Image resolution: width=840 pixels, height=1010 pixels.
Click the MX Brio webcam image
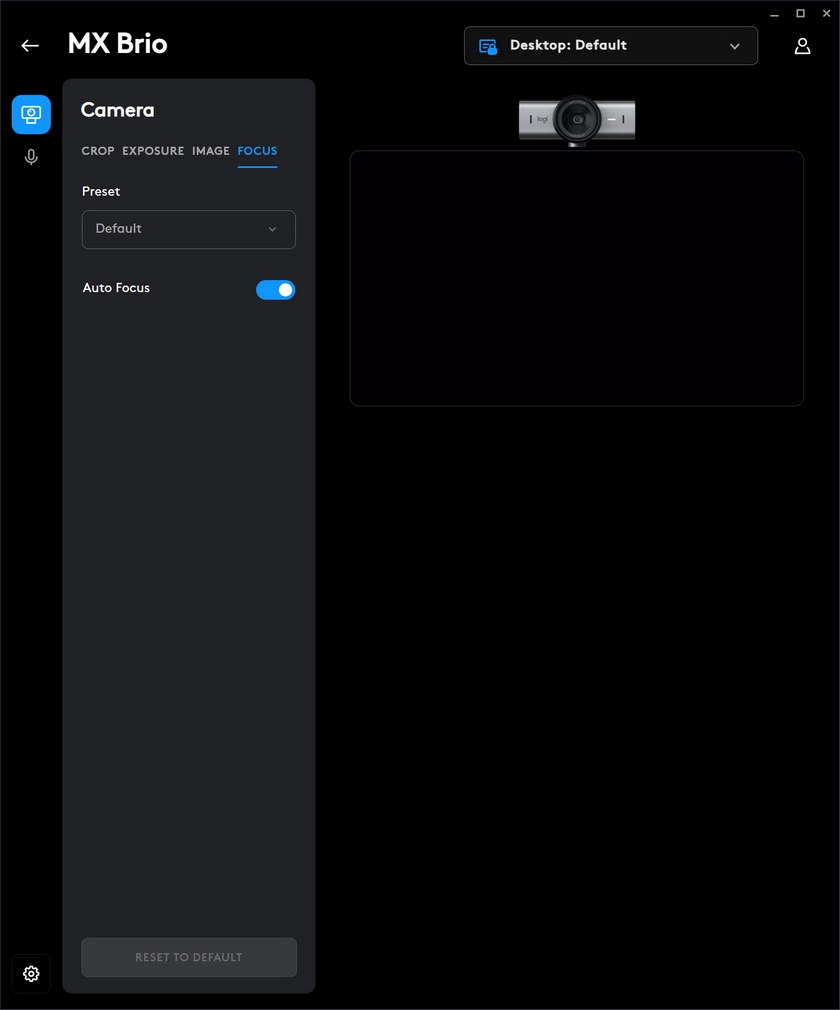(x=577, y=120)
